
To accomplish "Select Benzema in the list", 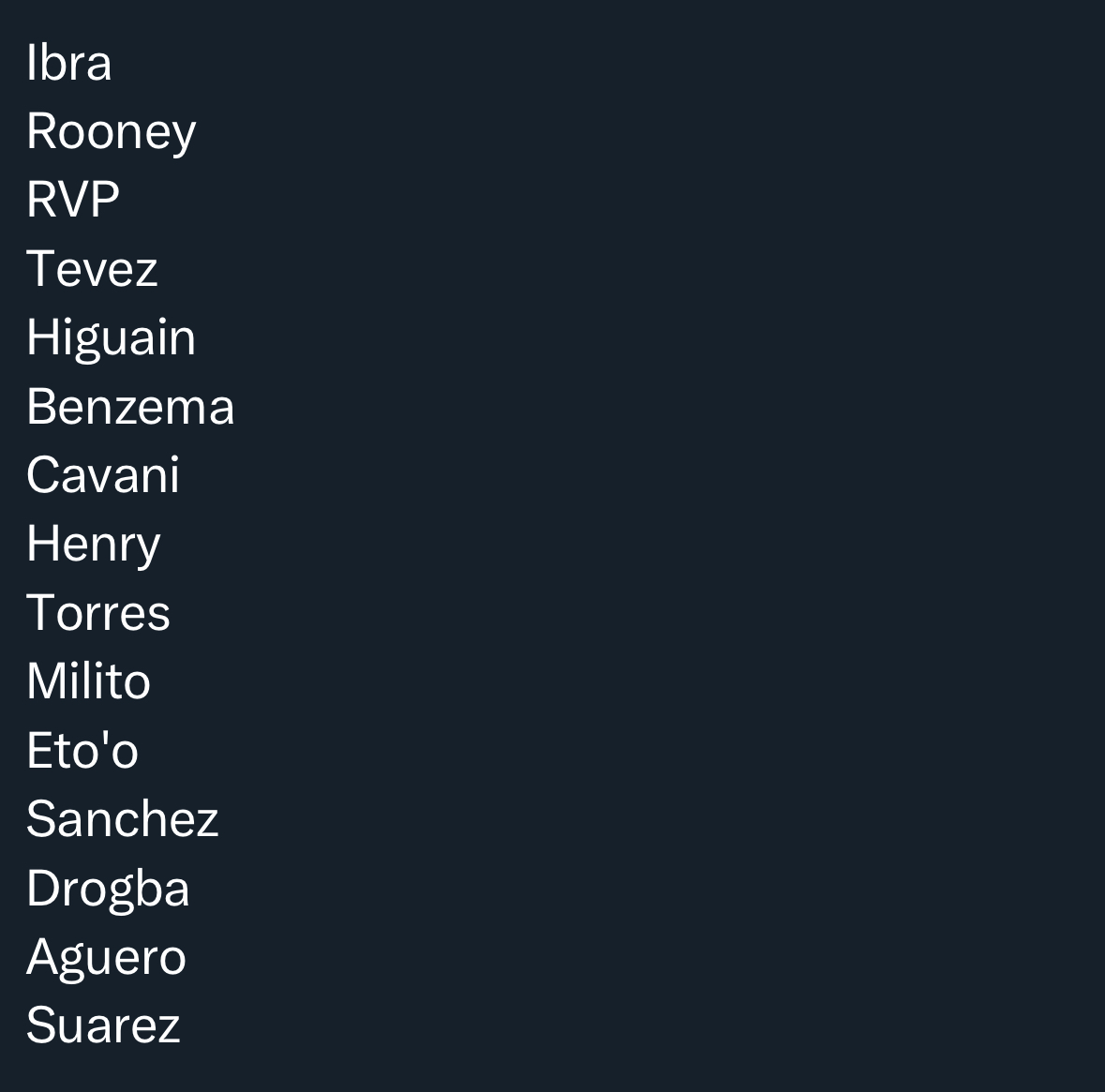I will coord(130,406).
